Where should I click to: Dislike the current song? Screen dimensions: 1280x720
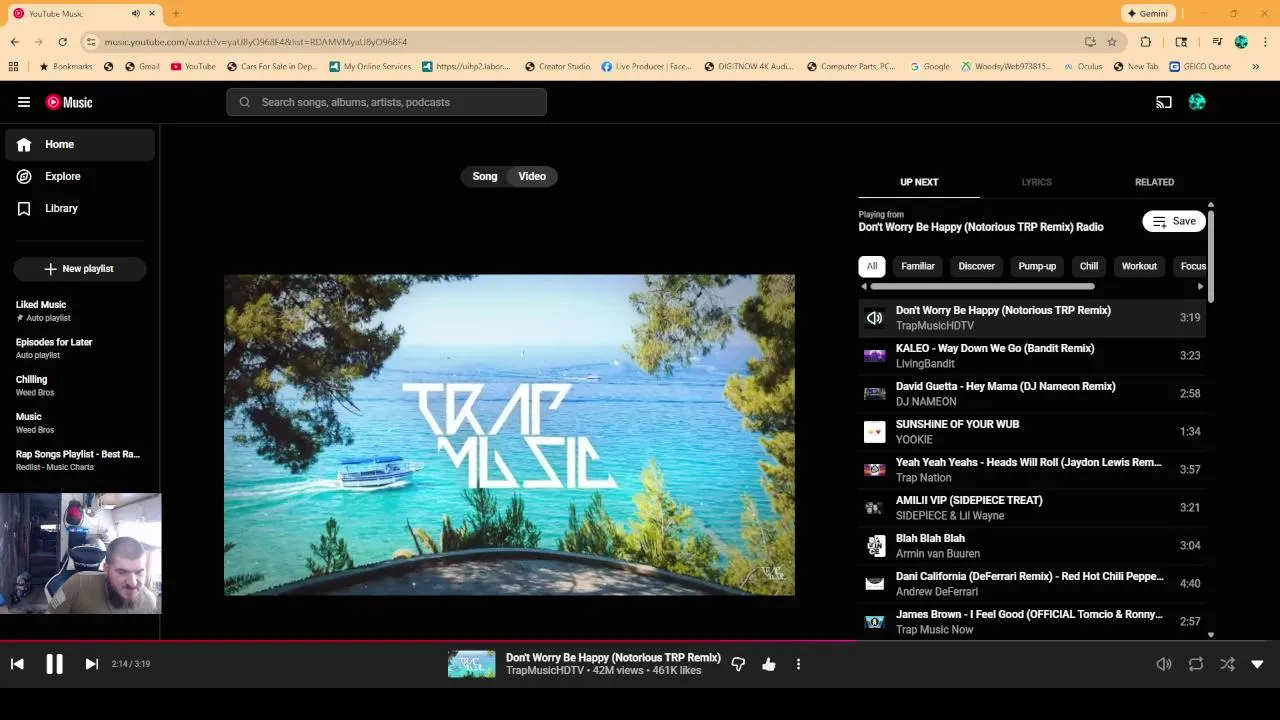point(738,664)
